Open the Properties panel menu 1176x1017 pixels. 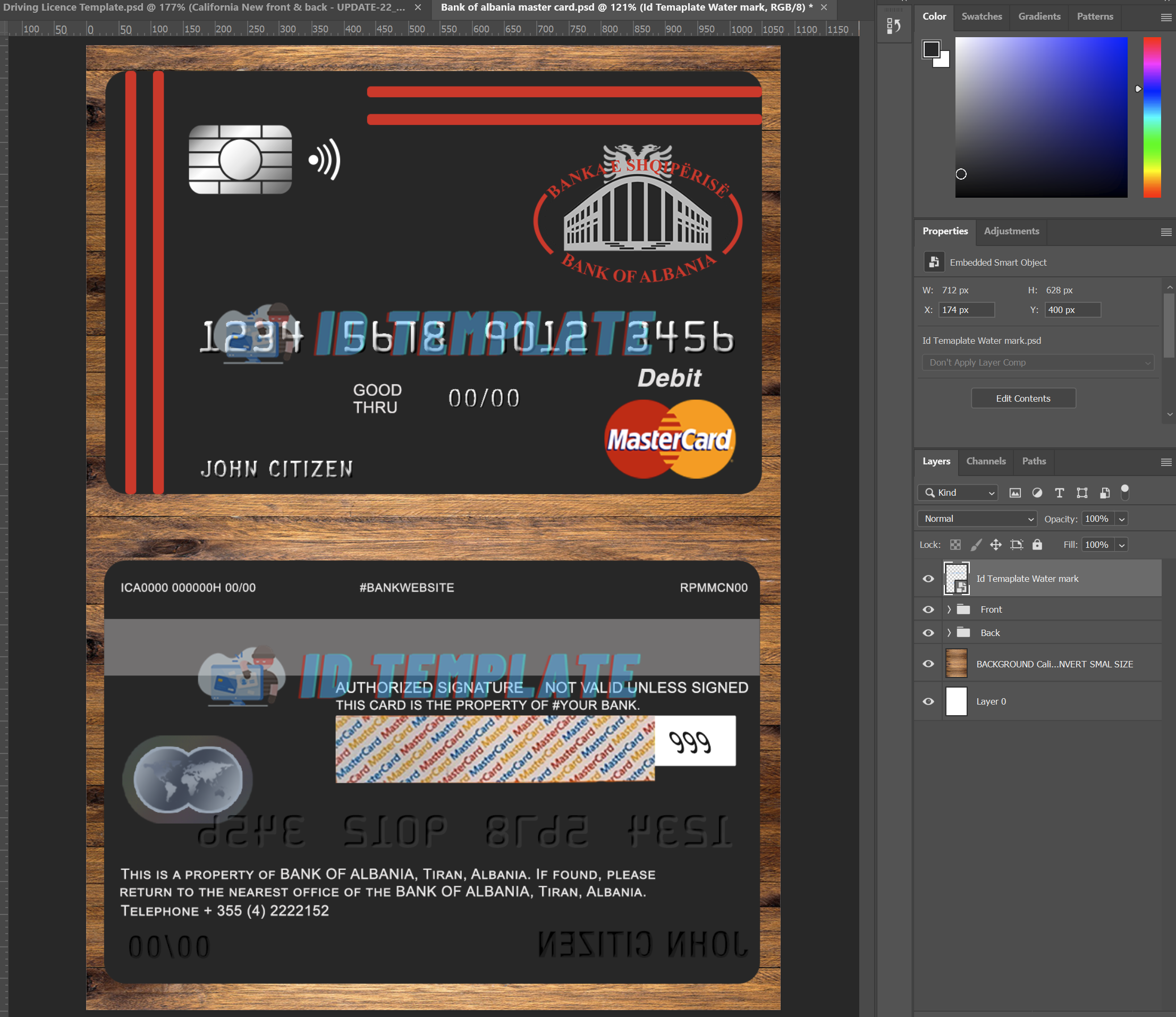[1166, 232]
